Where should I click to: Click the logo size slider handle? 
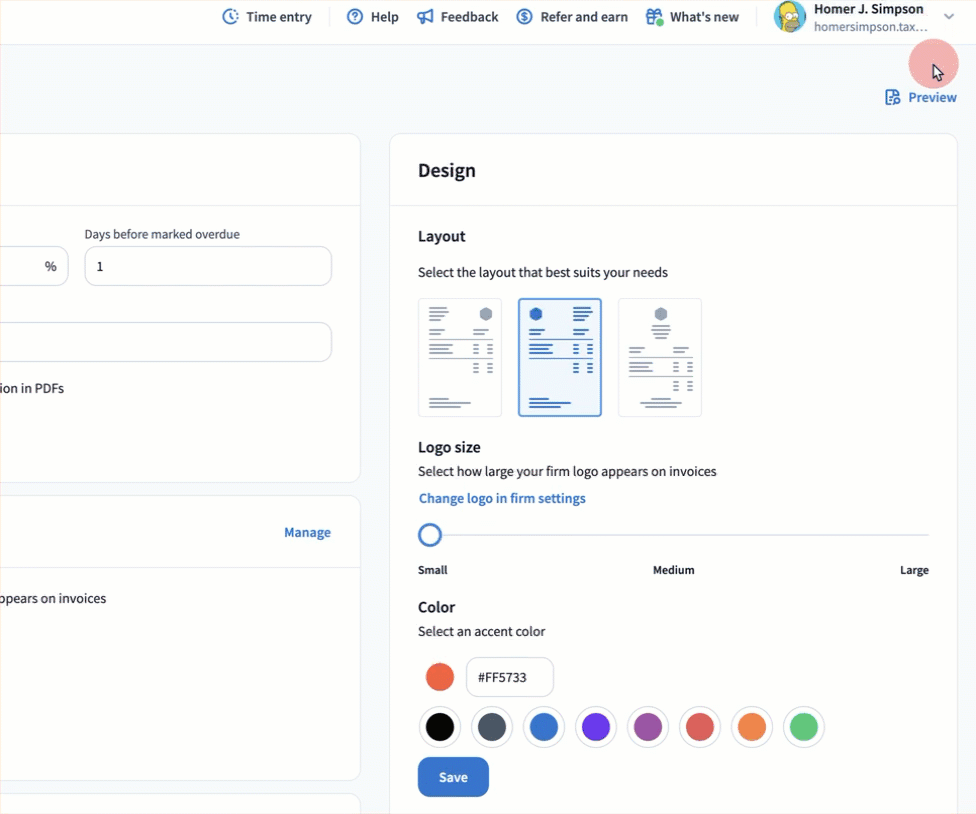(430, 535)
